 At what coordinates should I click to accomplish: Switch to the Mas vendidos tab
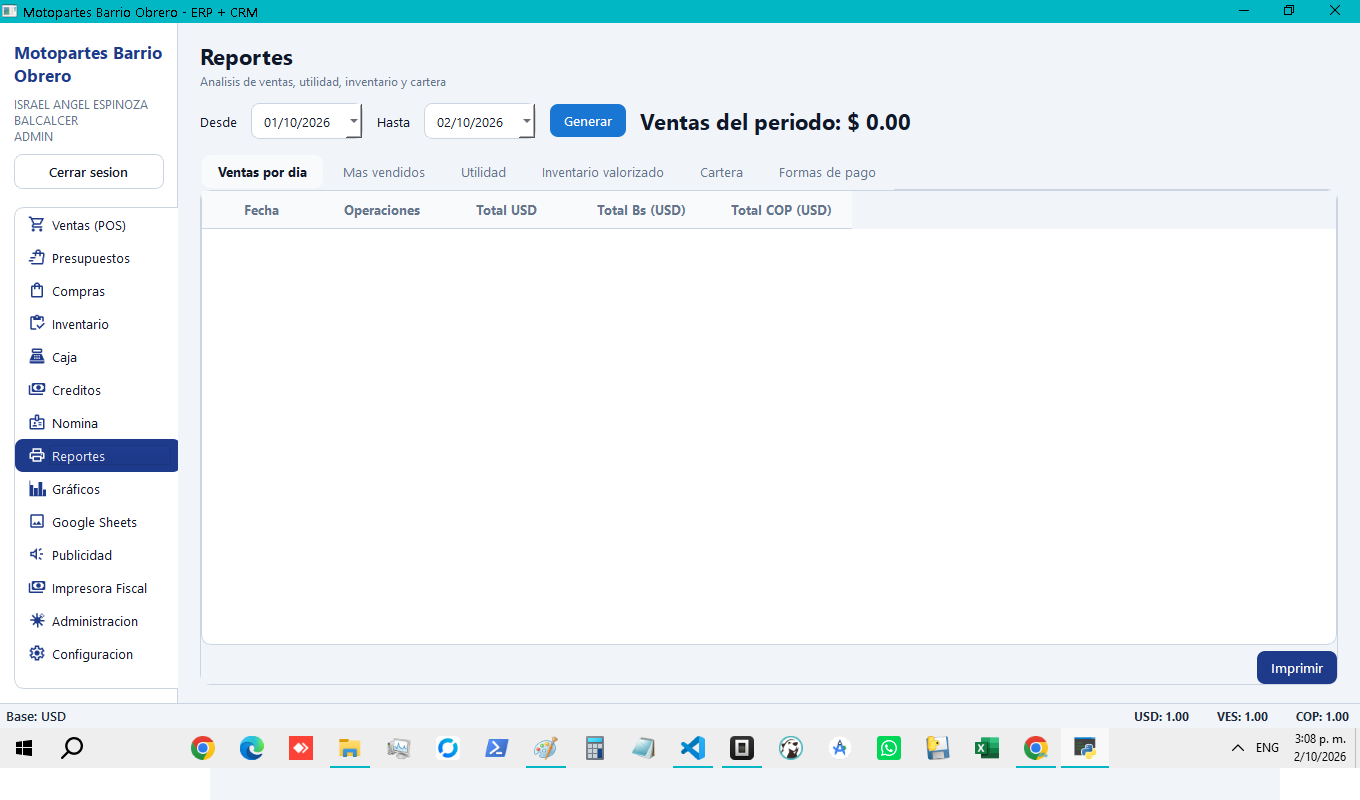click(x=384, y=172)
